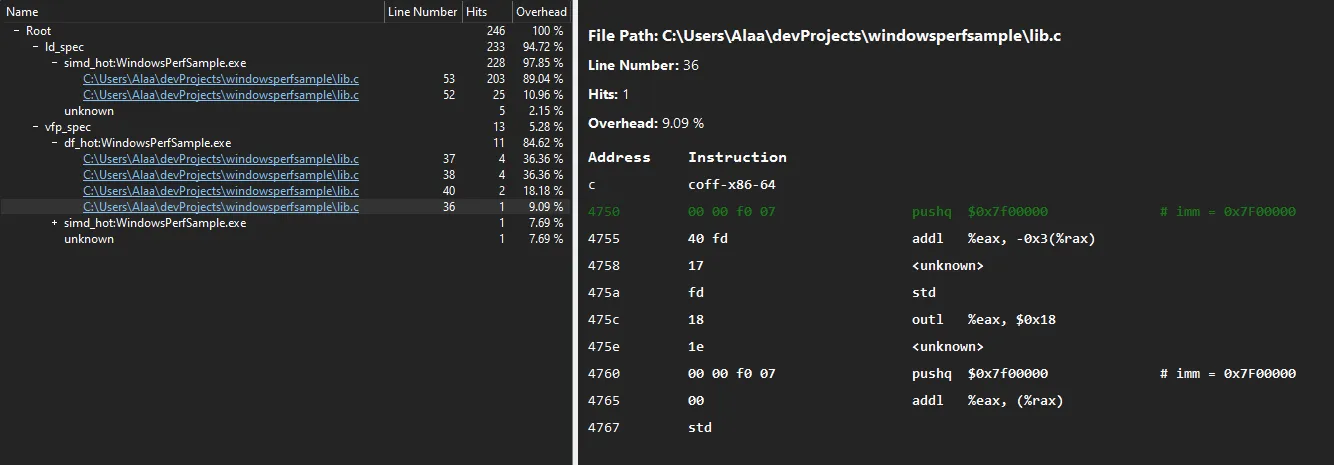Screen dimensions: 1334x465
Task: Open the lib.c link for line 52
Action: pyautogui.click(x=220, y=95)
